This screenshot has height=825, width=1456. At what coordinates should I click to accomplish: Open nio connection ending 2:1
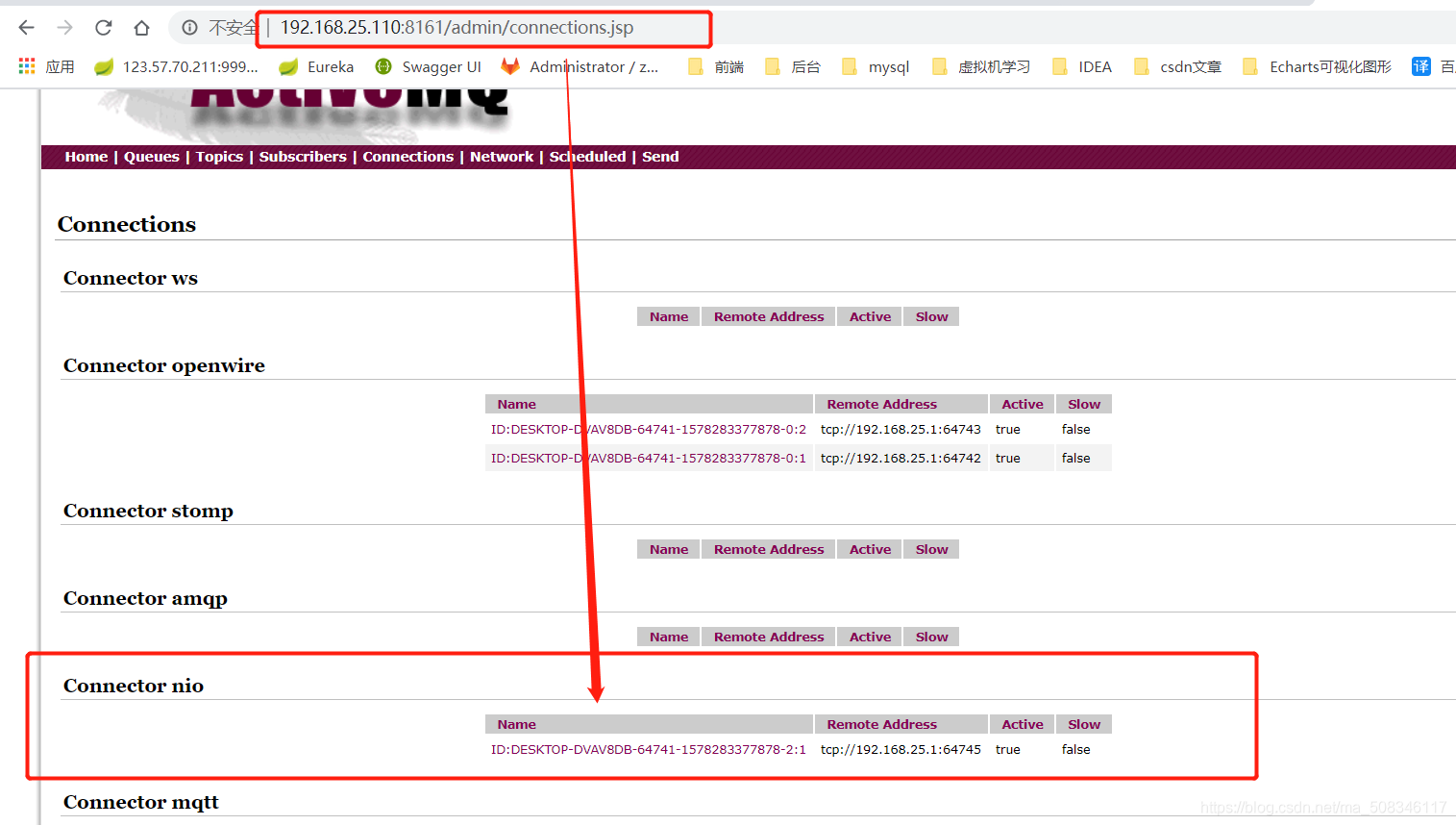click(x=649, y=750)
